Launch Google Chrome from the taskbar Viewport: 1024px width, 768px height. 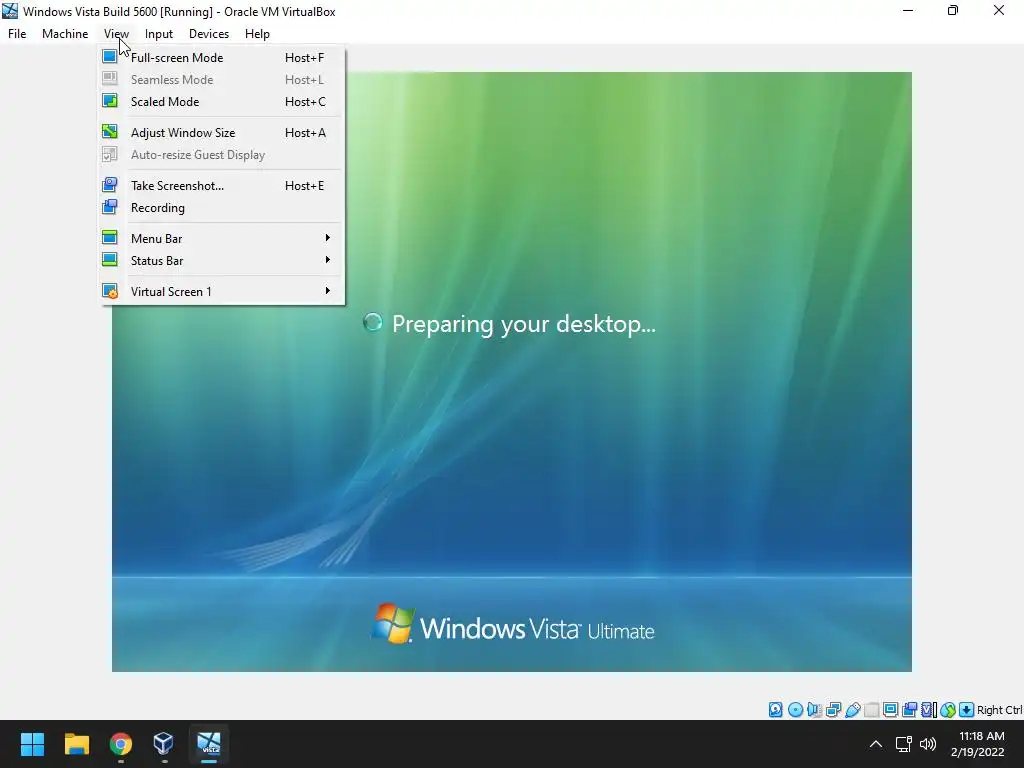121,744
